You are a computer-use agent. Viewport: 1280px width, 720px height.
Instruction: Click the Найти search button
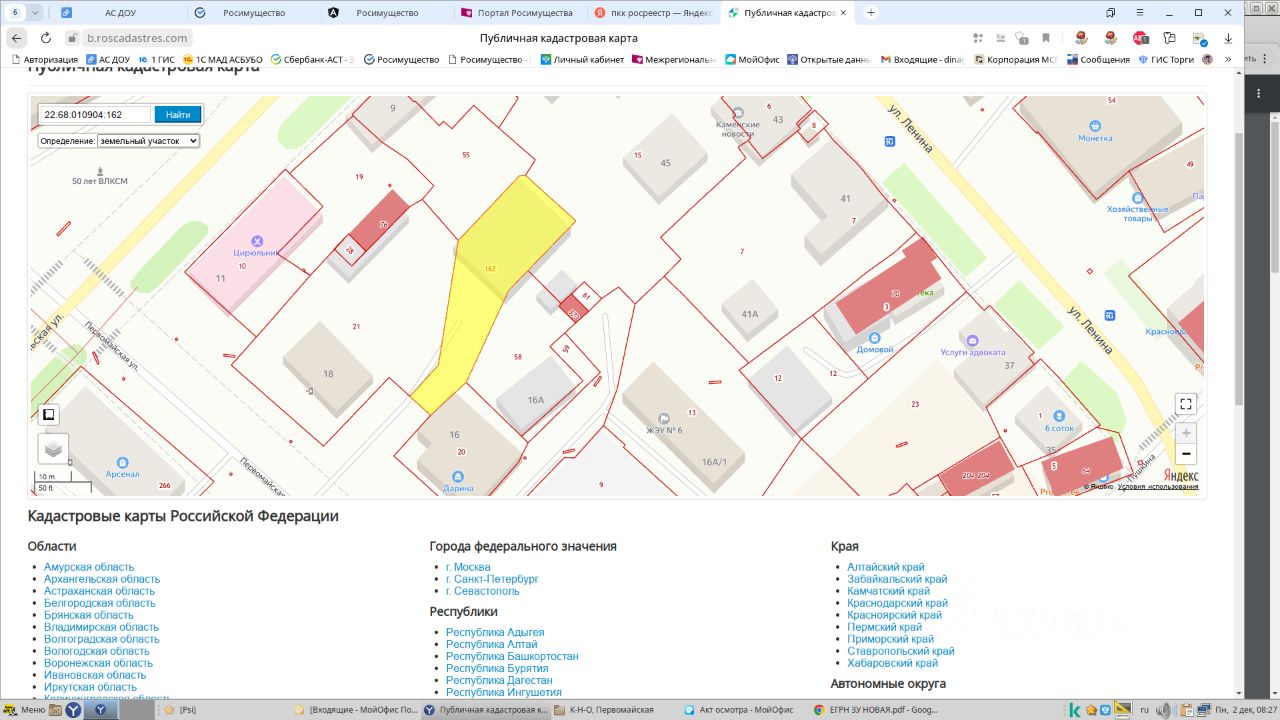click(x=178, y=115)
